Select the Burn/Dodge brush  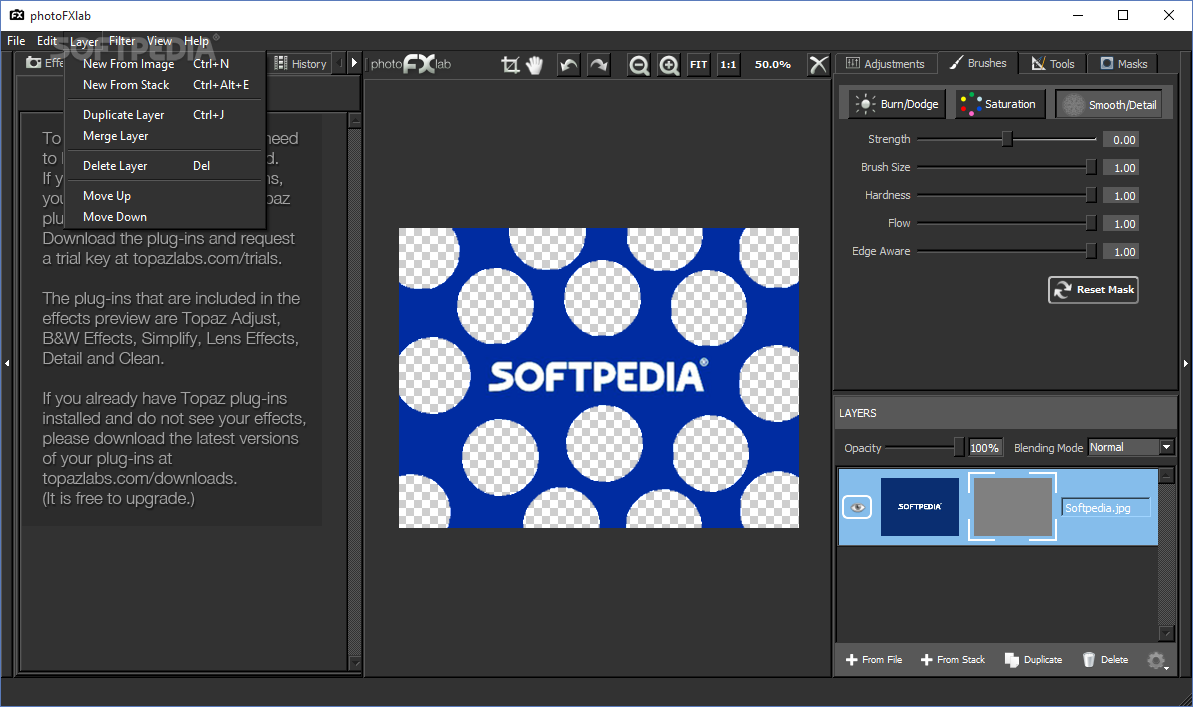[896, 104]
